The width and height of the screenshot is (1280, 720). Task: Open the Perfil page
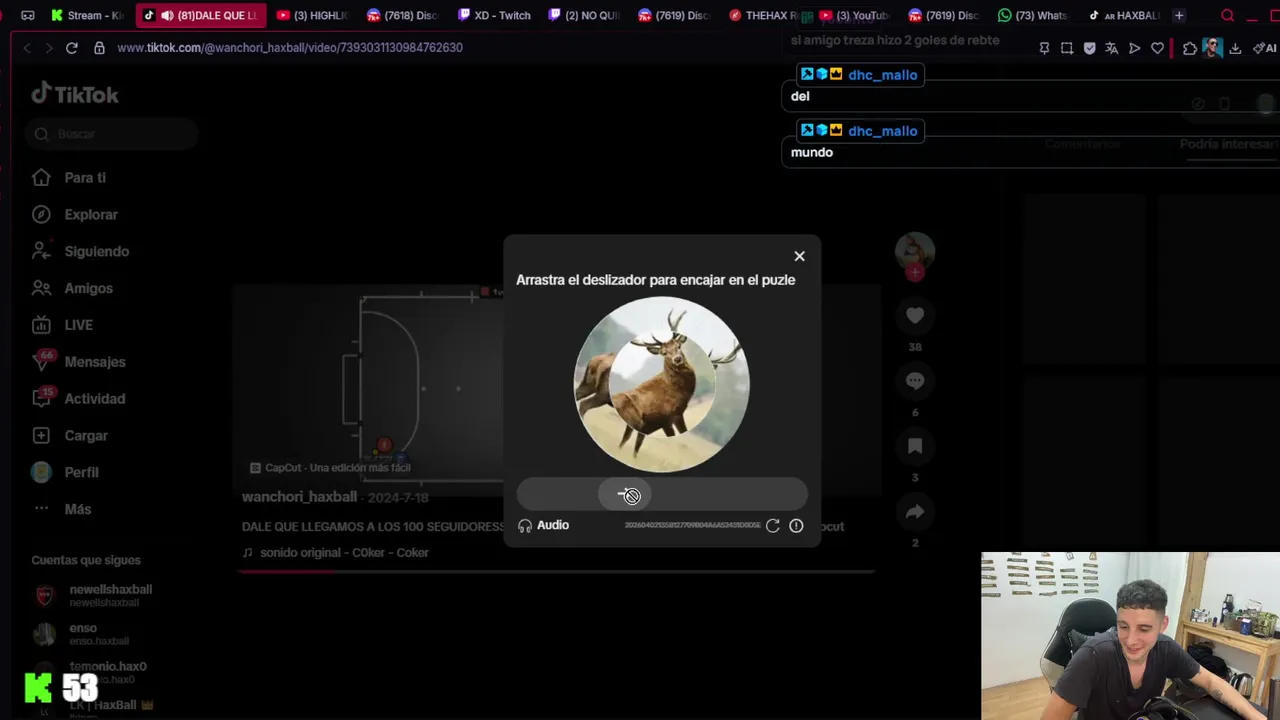[81, 472]
